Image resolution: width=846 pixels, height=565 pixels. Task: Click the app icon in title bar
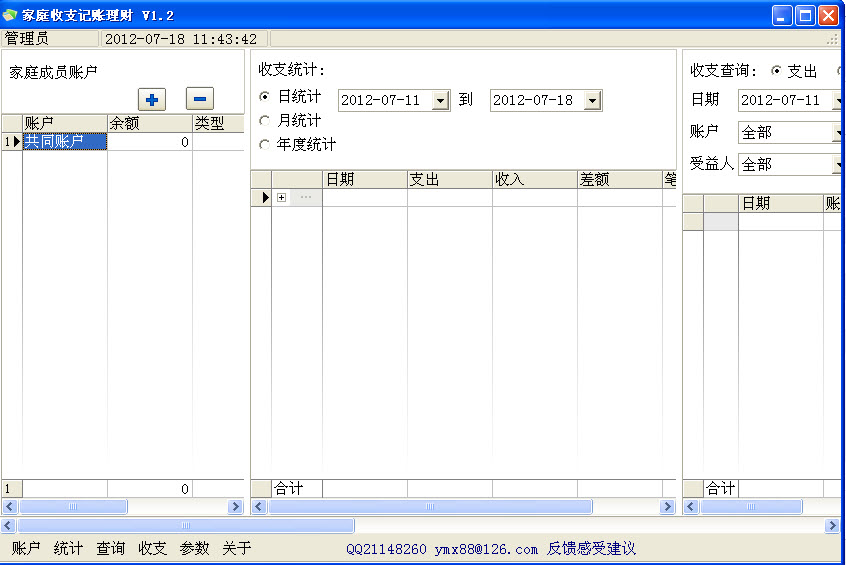pyautogui.click(x=10, y=15)
